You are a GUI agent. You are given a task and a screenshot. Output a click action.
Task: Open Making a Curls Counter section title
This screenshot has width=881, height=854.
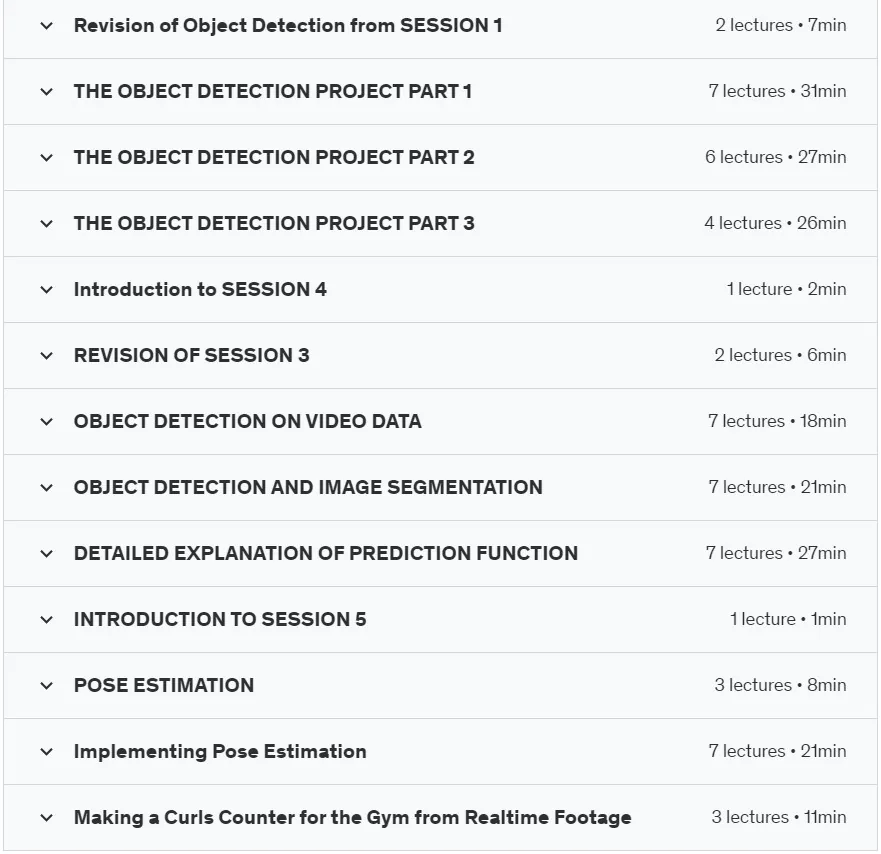click(x=353, y=817)
